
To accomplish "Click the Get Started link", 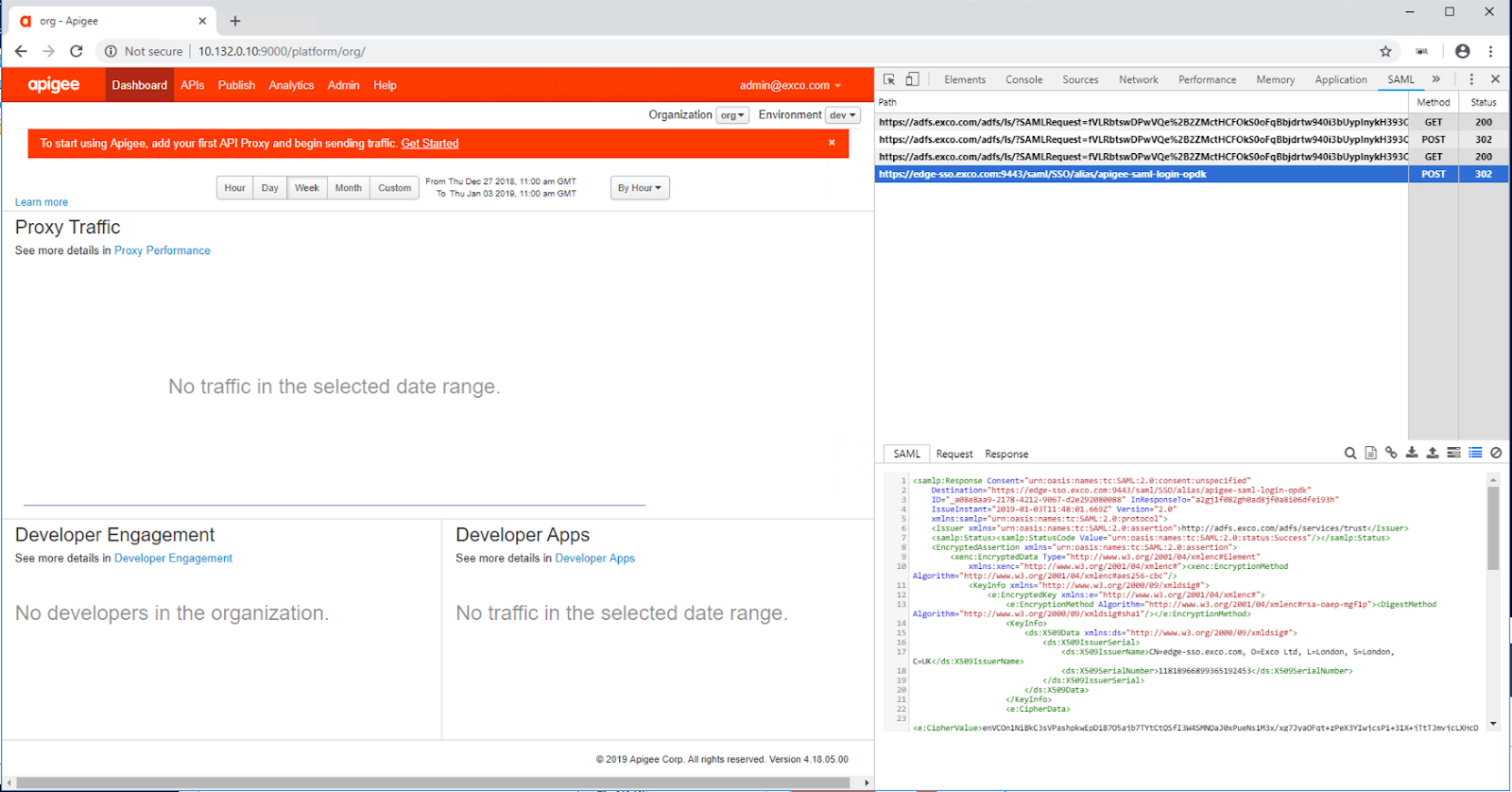I will pyautogui.click(x=430, y=144).
